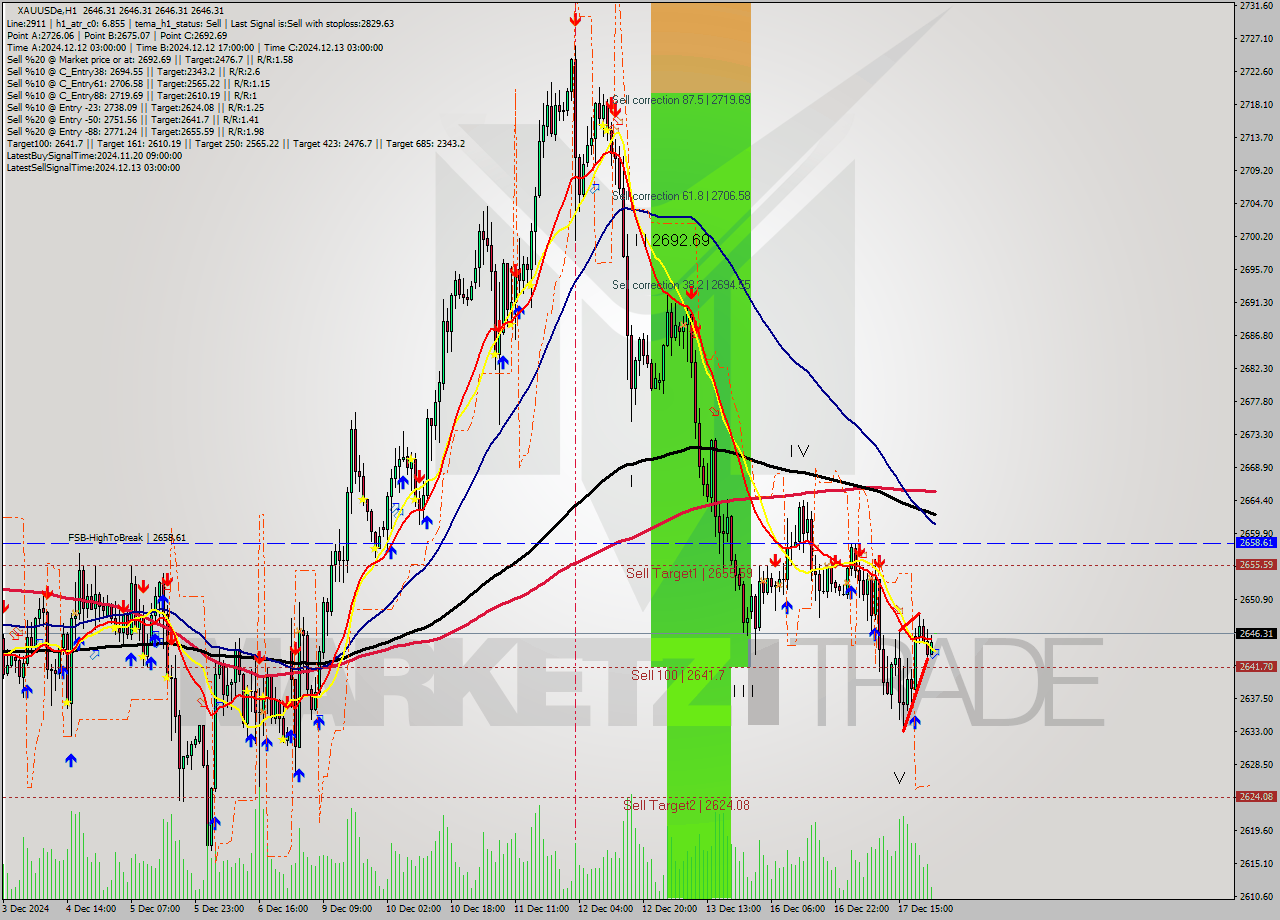Click the '16 Dec 06:00' time label
1280x920 pixels.
797,909
